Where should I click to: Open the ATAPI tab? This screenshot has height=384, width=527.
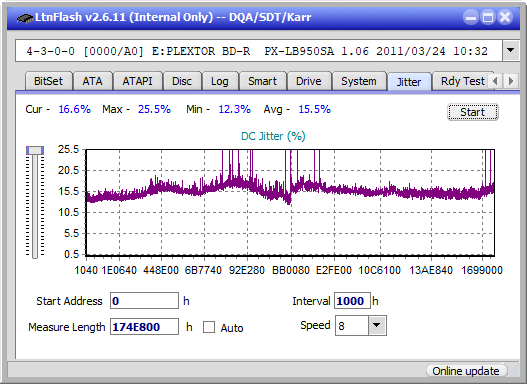click(137, 81)
